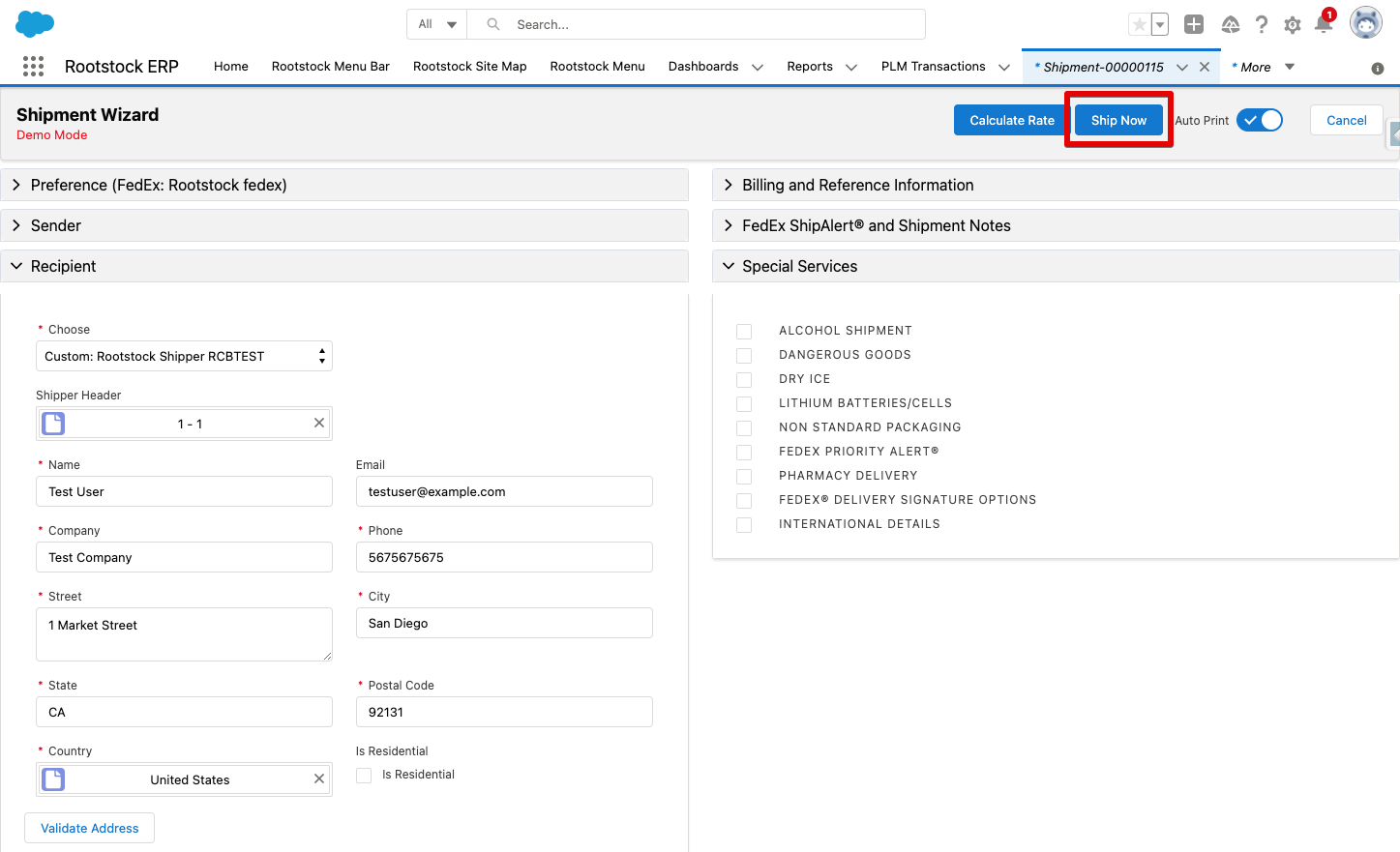Viewport: 1400px width, 852px height.
Task: View notifications bell
Action: pyautogui.click(x=1324, y=23)
